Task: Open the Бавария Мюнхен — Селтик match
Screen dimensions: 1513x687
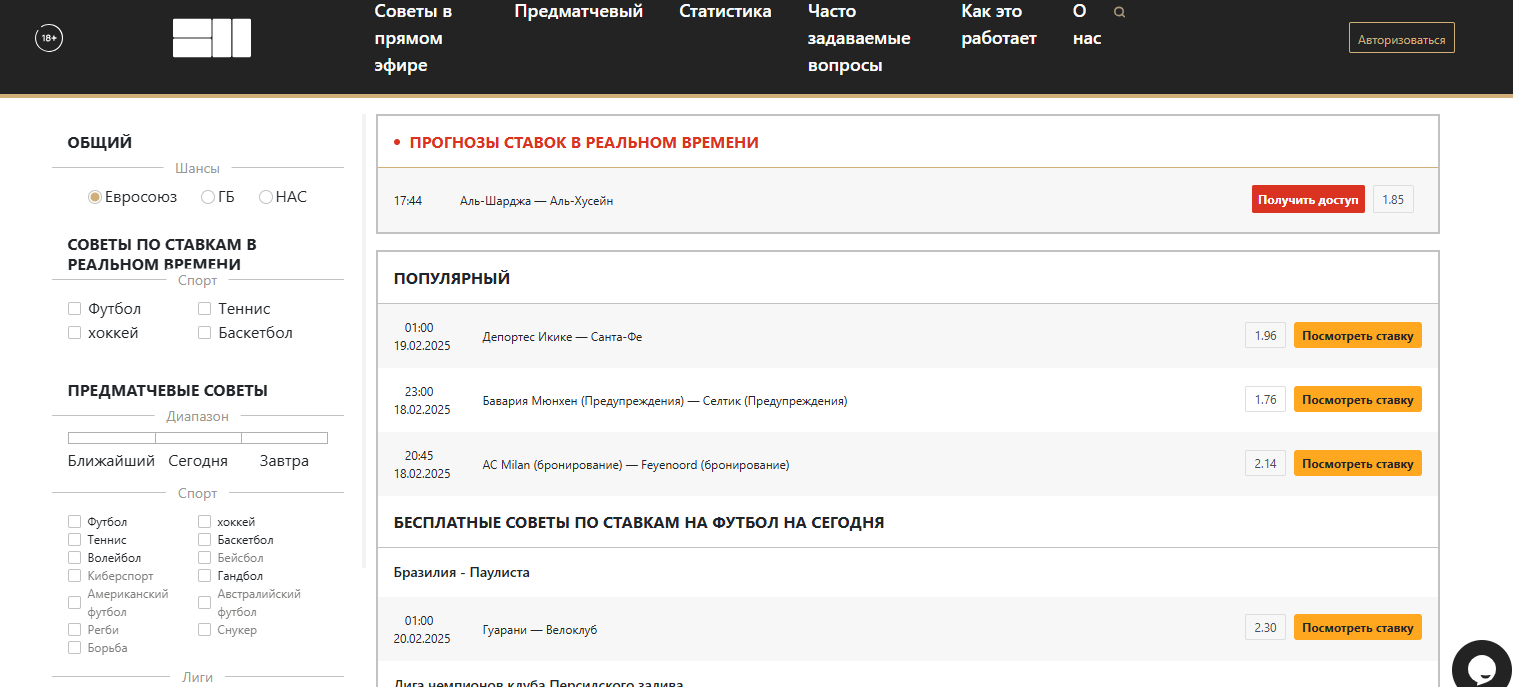Action: point(664,401)
